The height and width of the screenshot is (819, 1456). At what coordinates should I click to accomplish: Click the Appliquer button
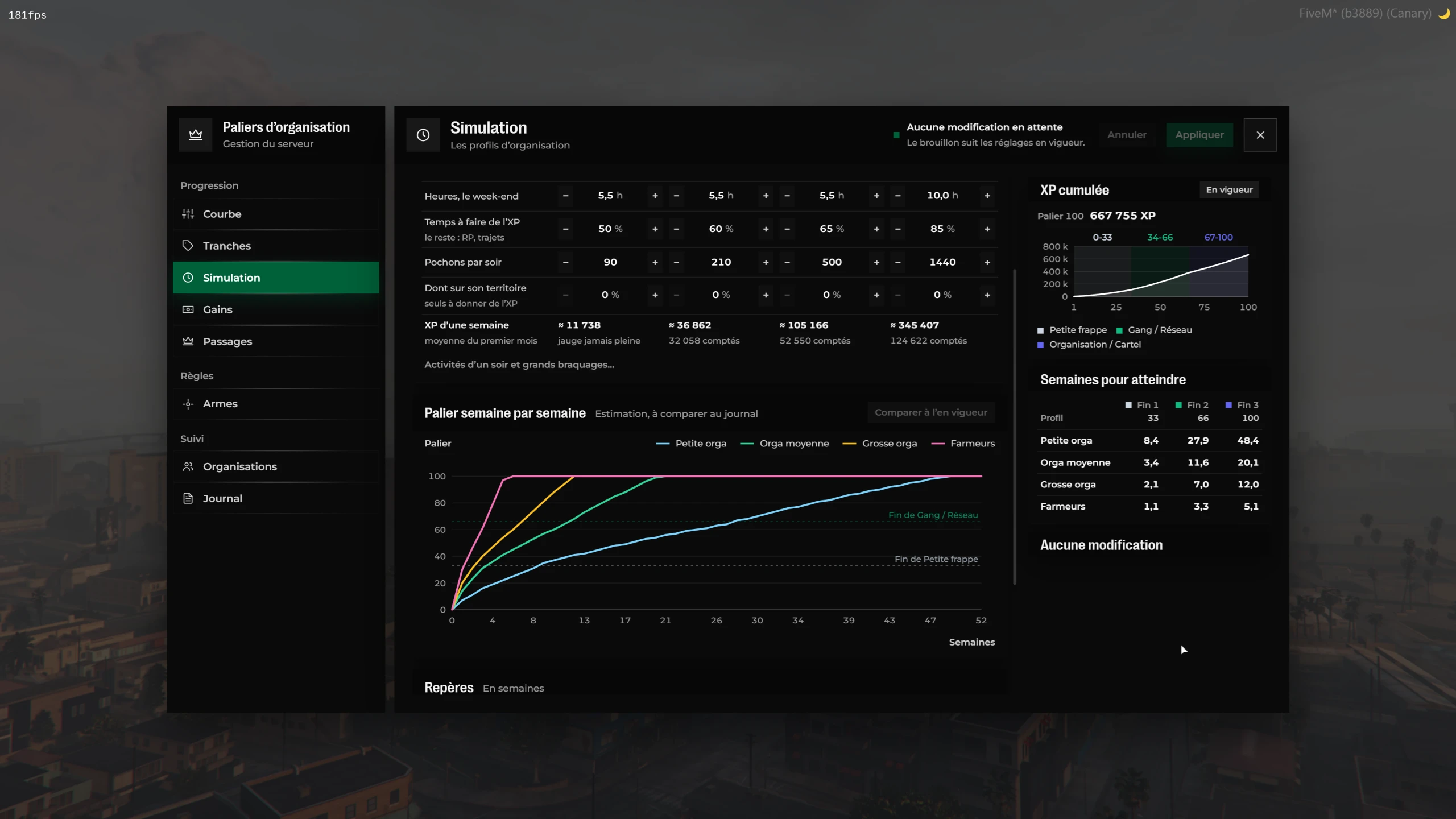click(1199, 135)
